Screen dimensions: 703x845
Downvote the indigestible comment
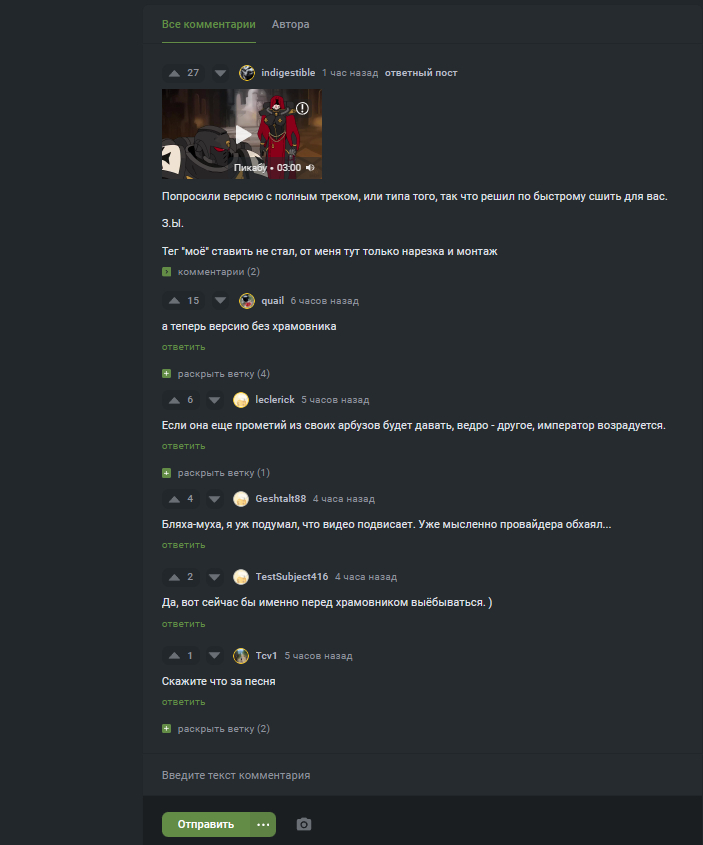[x=220, y=73]
